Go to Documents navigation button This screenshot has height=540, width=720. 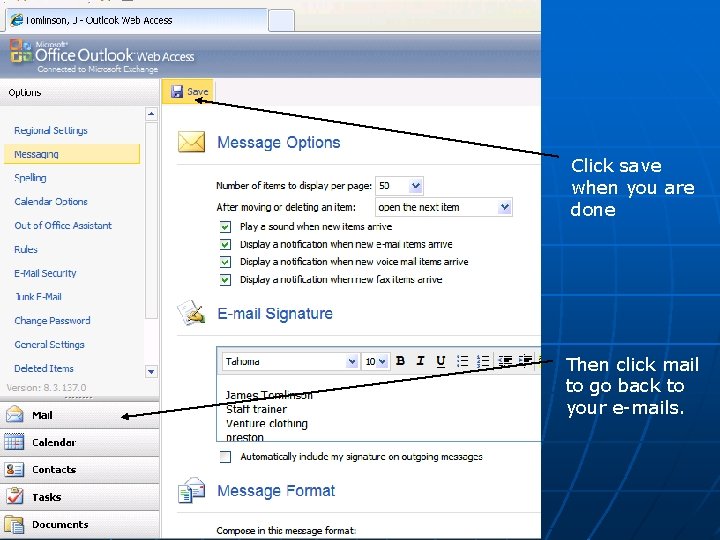tap(79, 524)
